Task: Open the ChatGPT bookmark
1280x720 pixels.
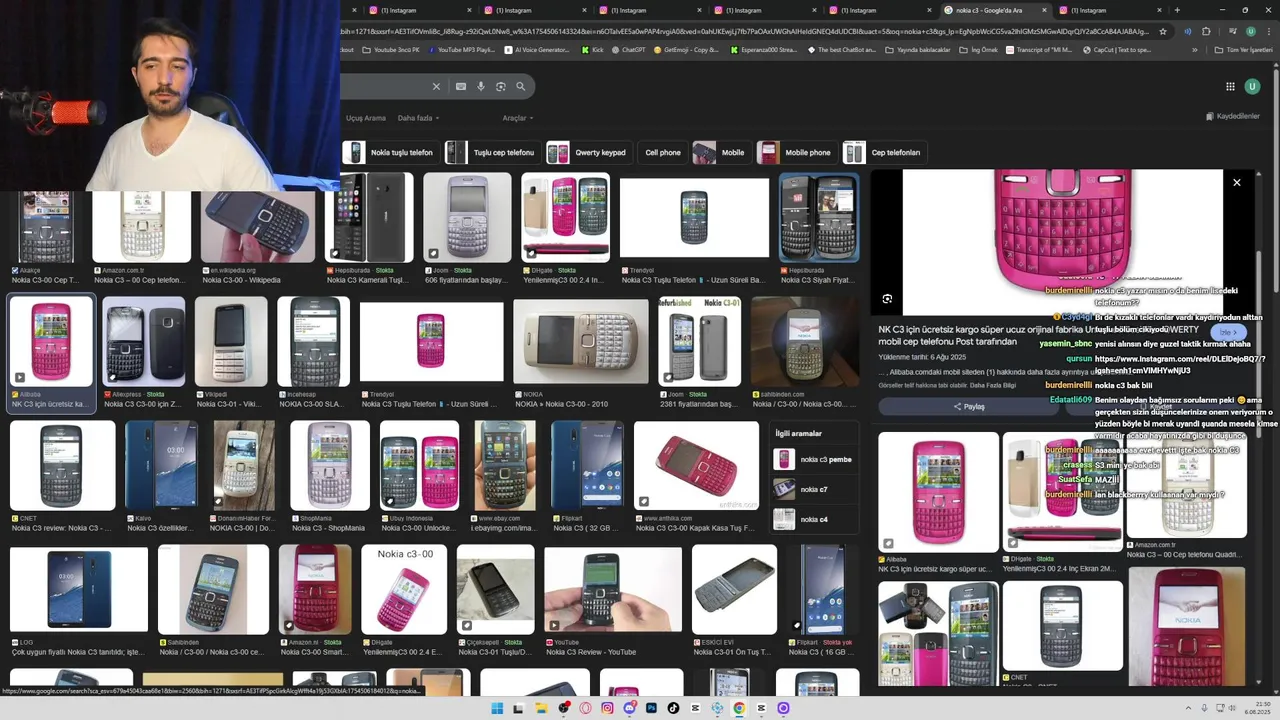Action: click(x=627, y=49)
